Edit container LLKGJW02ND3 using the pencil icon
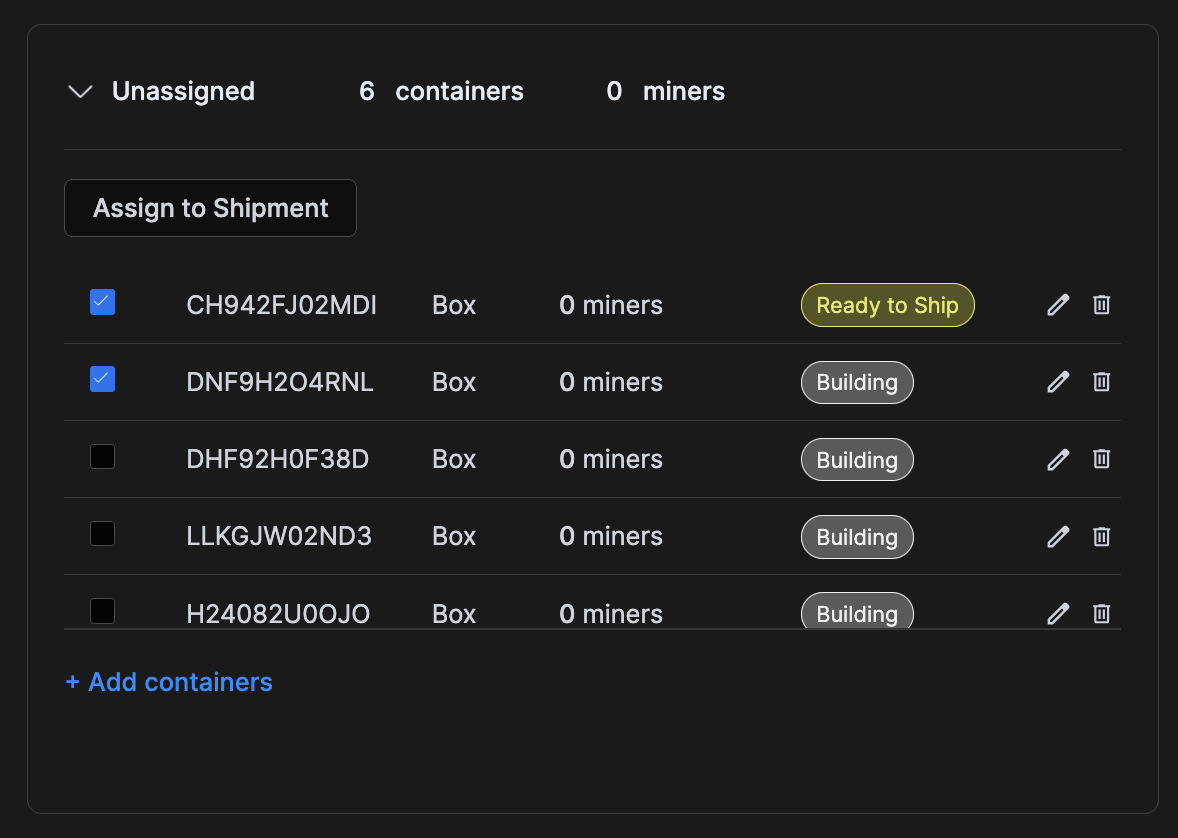 [1058, 537]
